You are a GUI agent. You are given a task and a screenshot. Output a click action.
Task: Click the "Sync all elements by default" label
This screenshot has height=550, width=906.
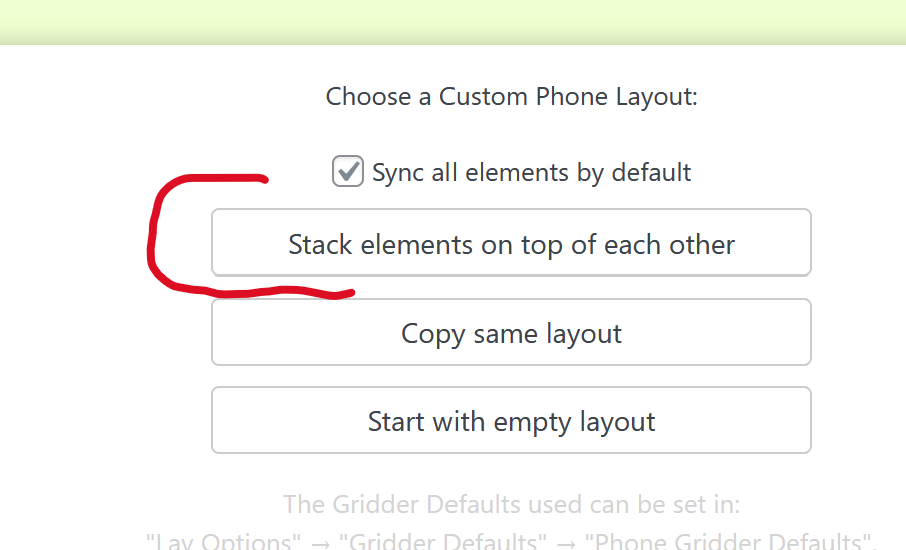[531, 172]
